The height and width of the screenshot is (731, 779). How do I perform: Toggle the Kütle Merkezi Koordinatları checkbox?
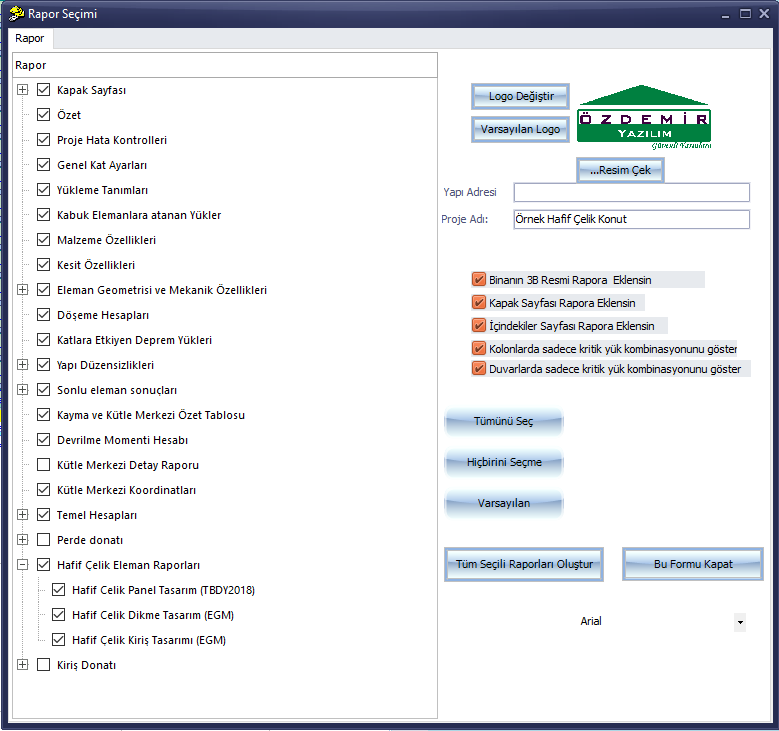coord(44,489)
